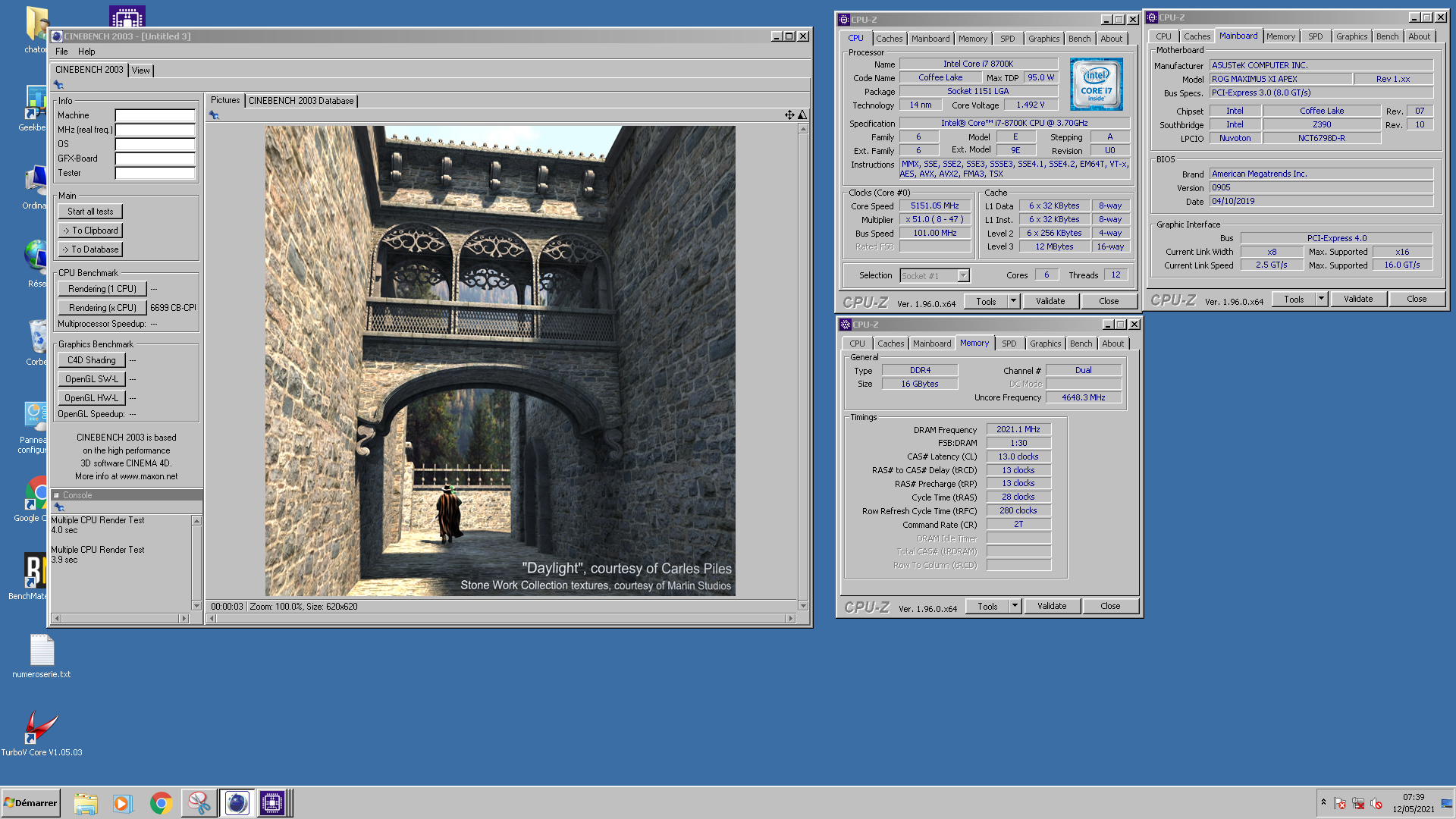Screen dimensions: 1456x819
Task: Run Rendering (x CPU) test
Action: pyautogui.click(x=102, y=308)
